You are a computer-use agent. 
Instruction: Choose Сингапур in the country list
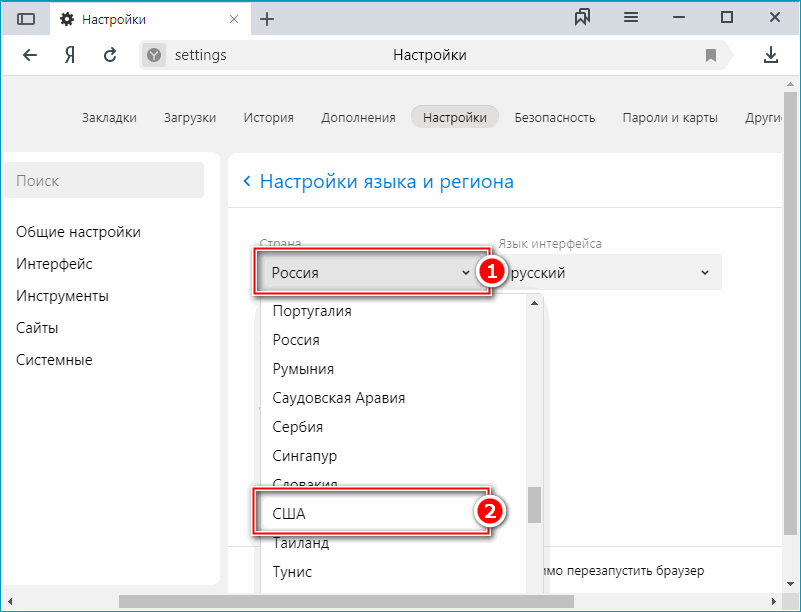[305, 456]
